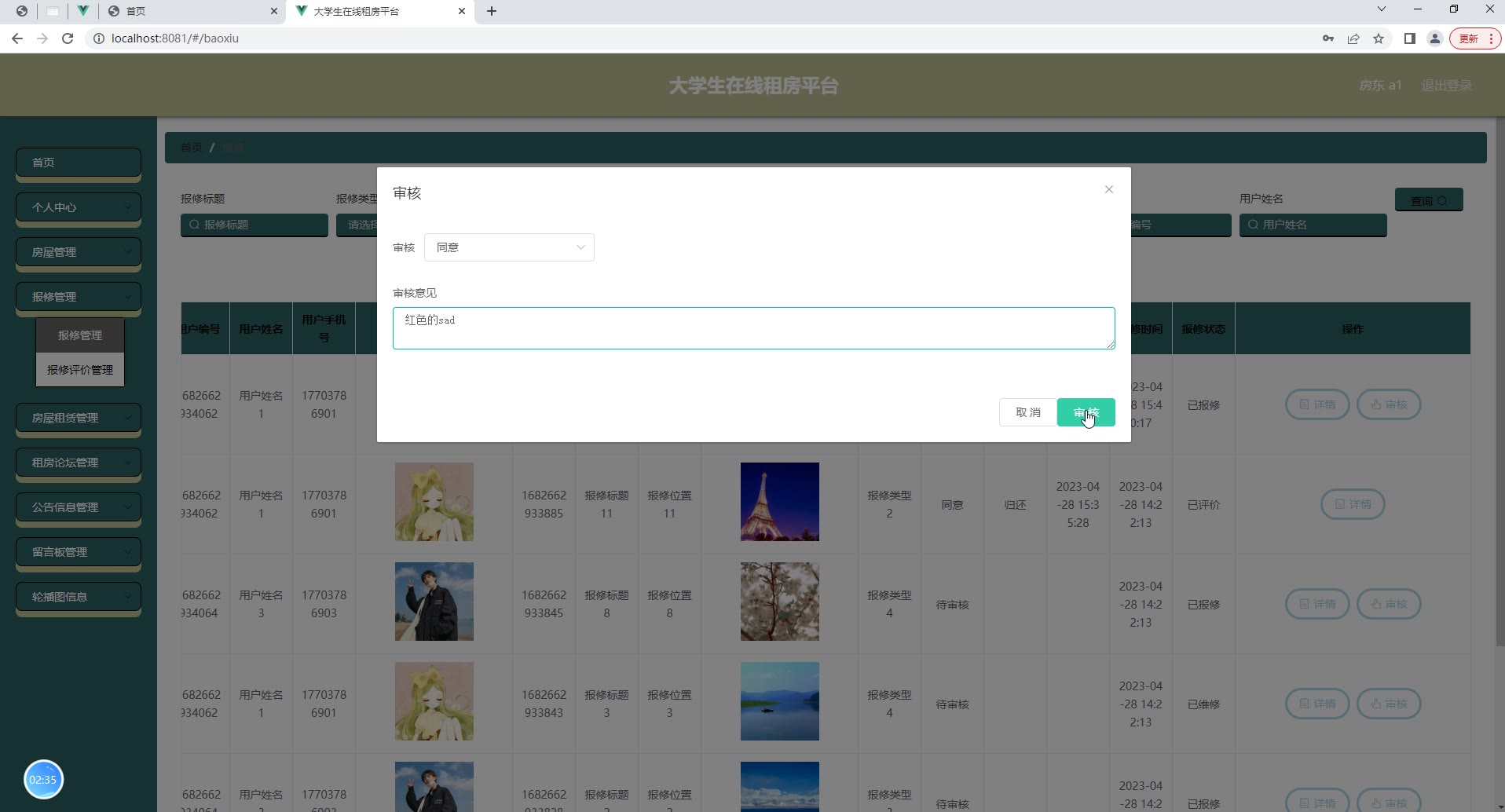Click the 已评价 status cell
Screen dimensions: 1505x812
click(x=1203, y=505)
